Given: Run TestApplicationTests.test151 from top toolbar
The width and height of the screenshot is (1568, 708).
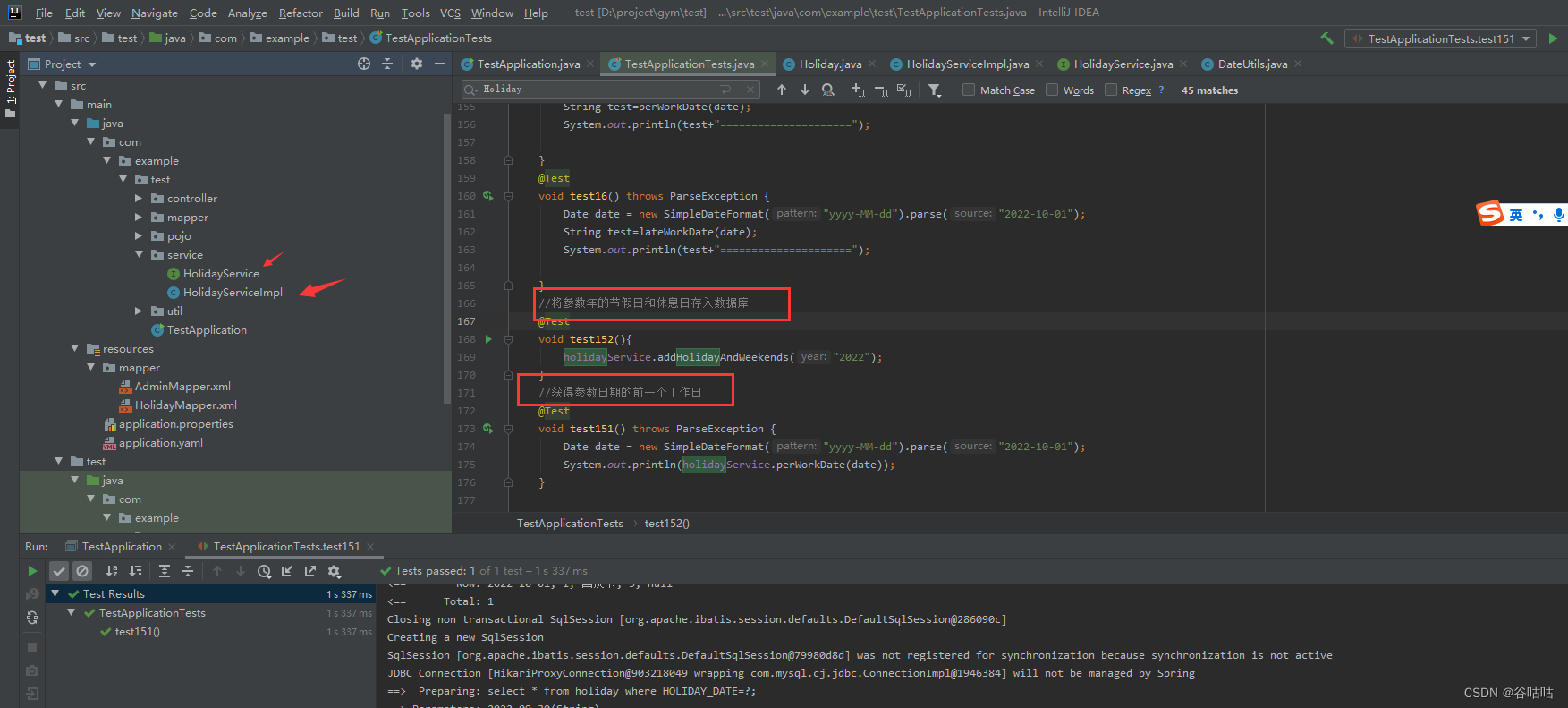Looking at the screenshot, I should (1553, 38).
